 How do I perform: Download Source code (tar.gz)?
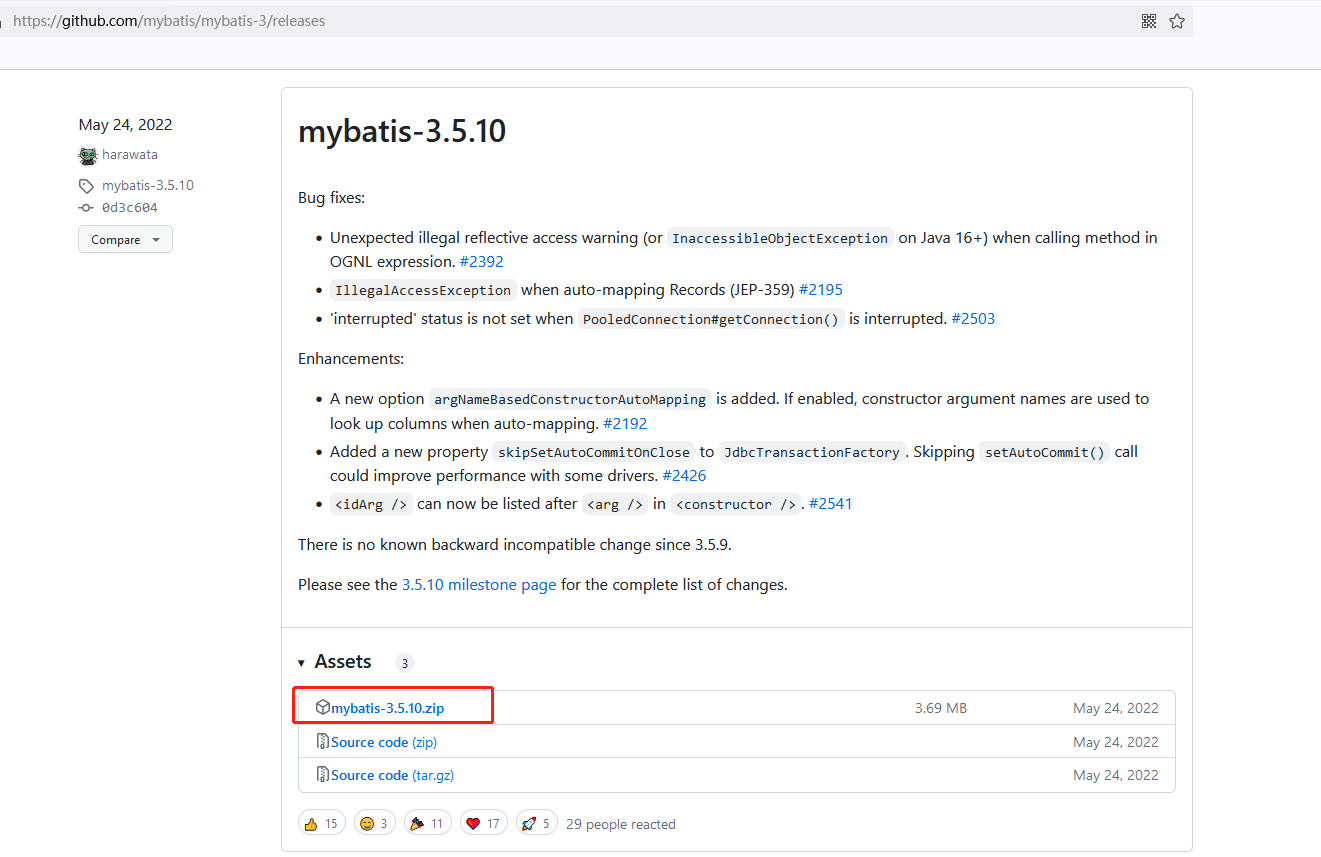pyautogui.click(x=393, y=775)
